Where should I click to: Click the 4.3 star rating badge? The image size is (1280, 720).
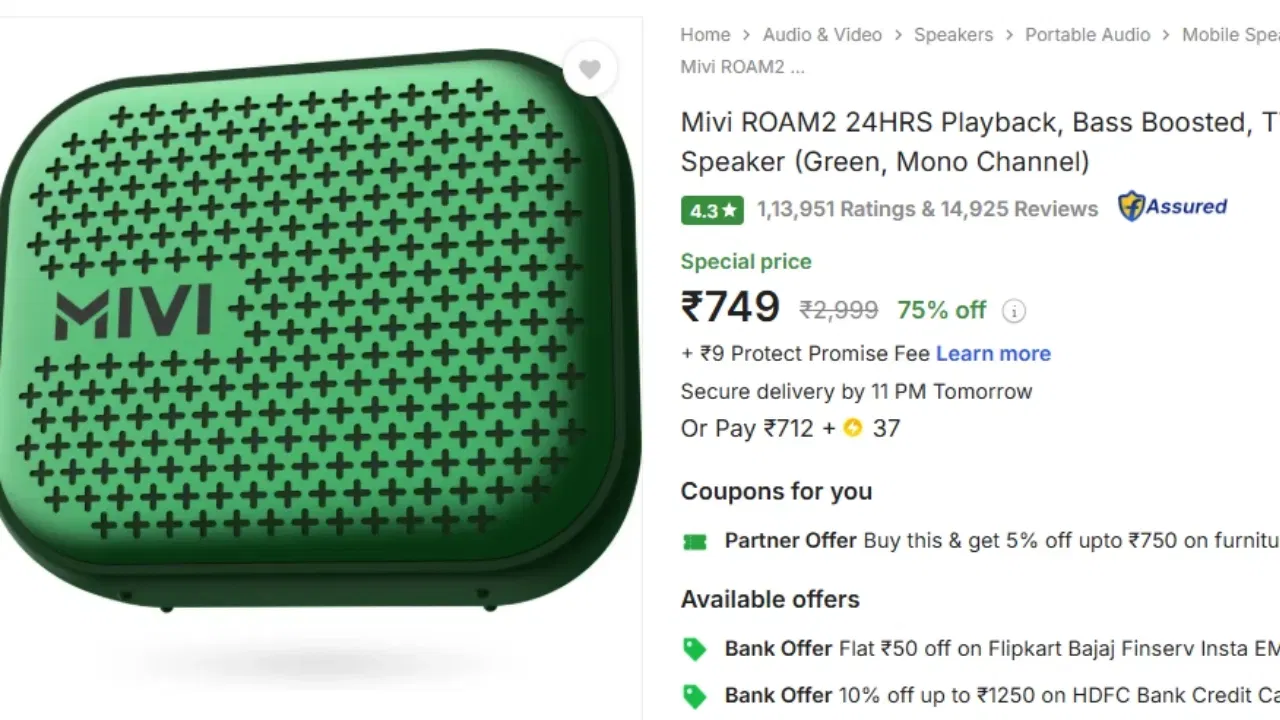(x=712, y=209)
